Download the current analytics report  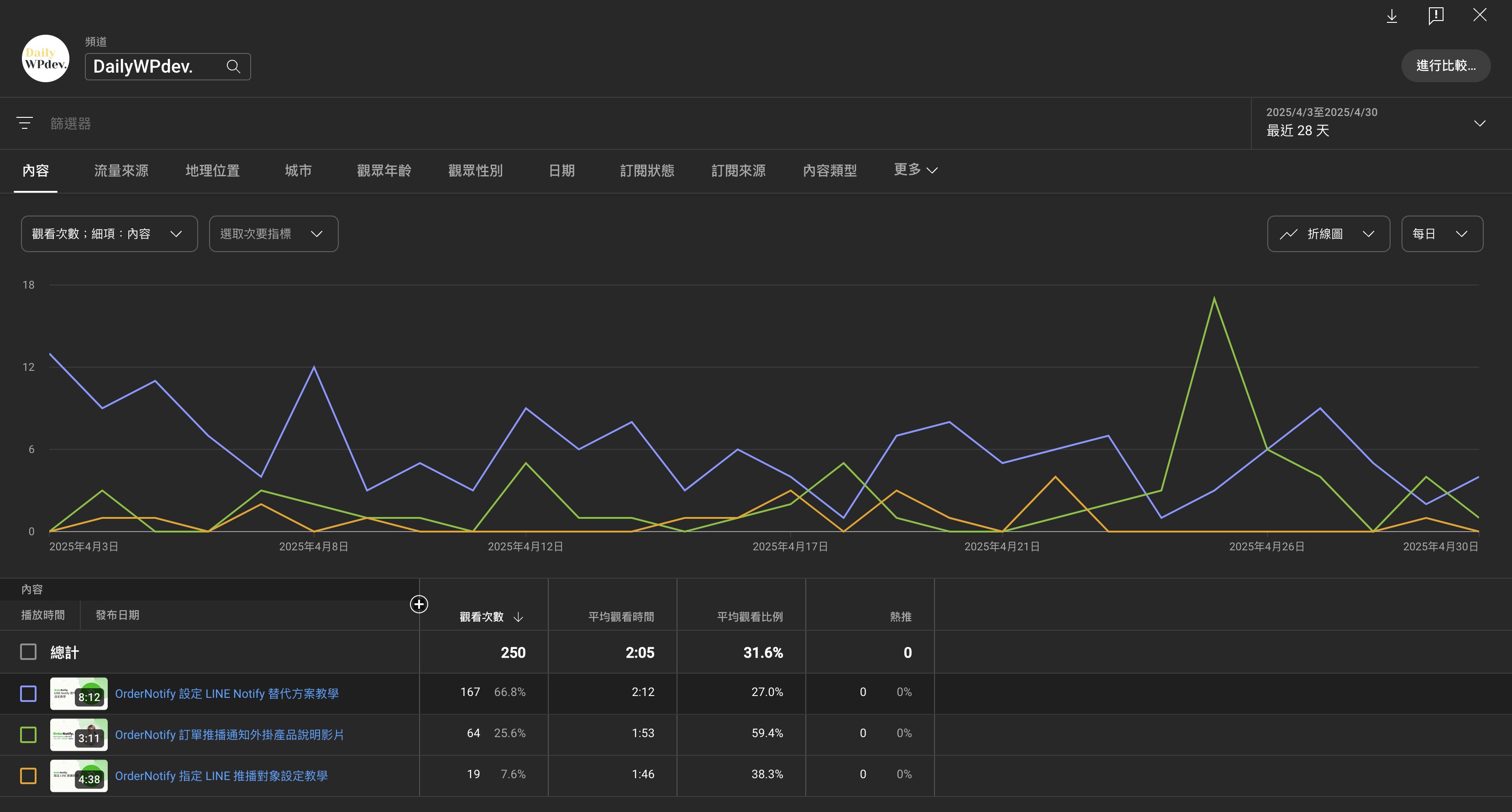point(1391,16)
